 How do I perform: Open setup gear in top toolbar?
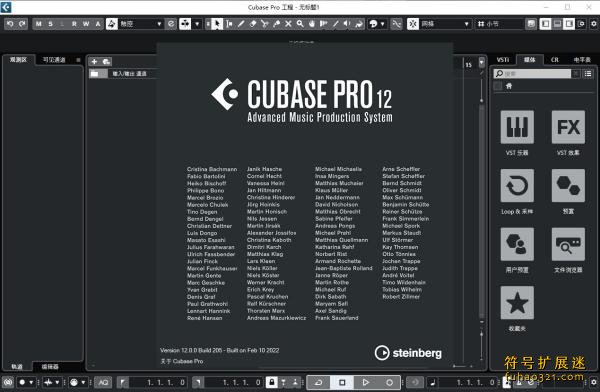pyautogui.click(x=593, y=24)
